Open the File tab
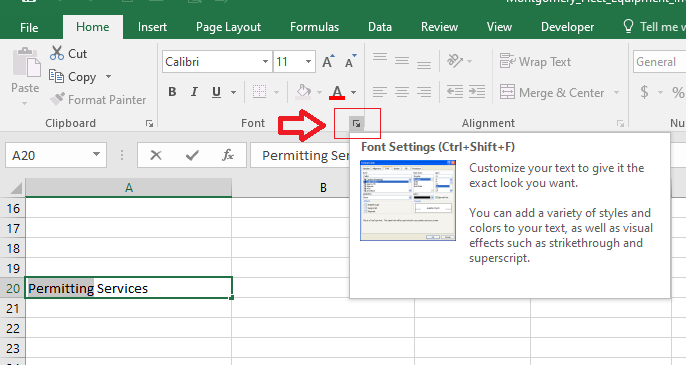Screen dimensions: 686x365 [x=29, y=27]
